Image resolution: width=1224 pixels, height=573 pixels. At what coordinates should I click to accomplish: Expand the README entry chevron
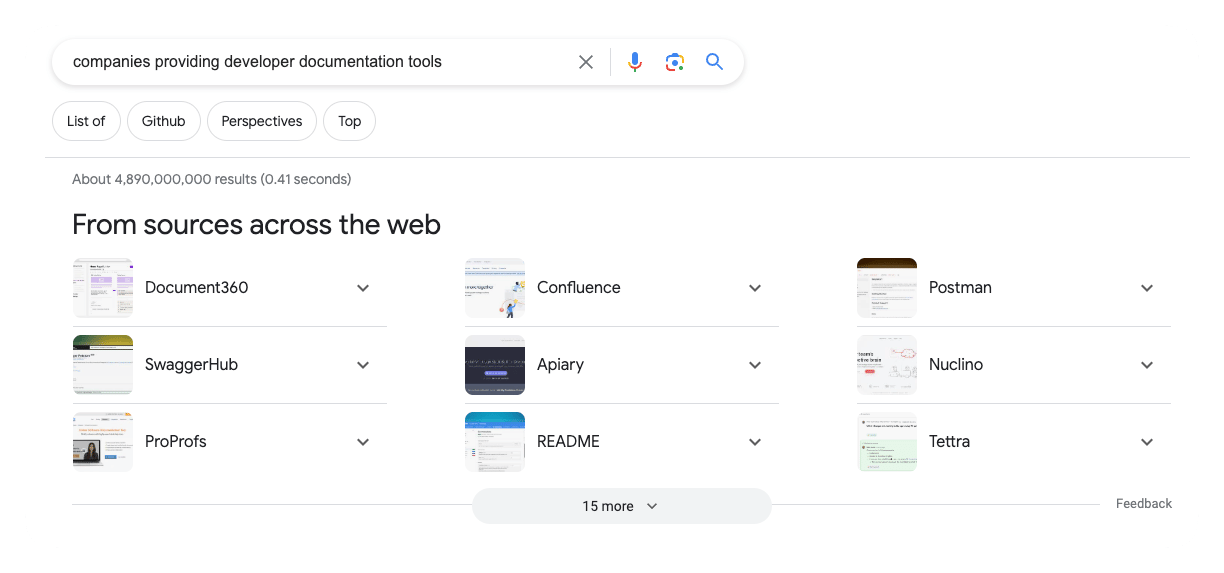(755, 442)
